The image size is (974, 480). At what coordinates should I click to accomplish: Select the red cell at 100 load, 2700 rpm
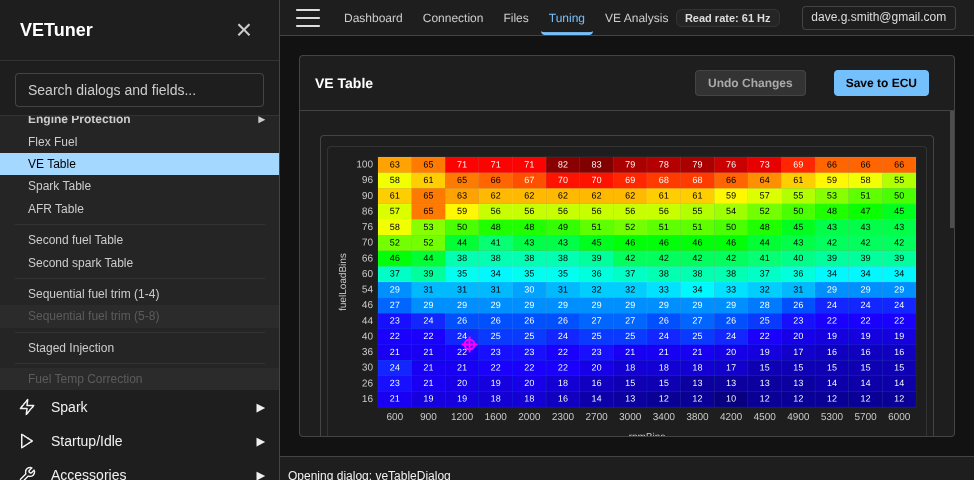click(x=596, y=164)
